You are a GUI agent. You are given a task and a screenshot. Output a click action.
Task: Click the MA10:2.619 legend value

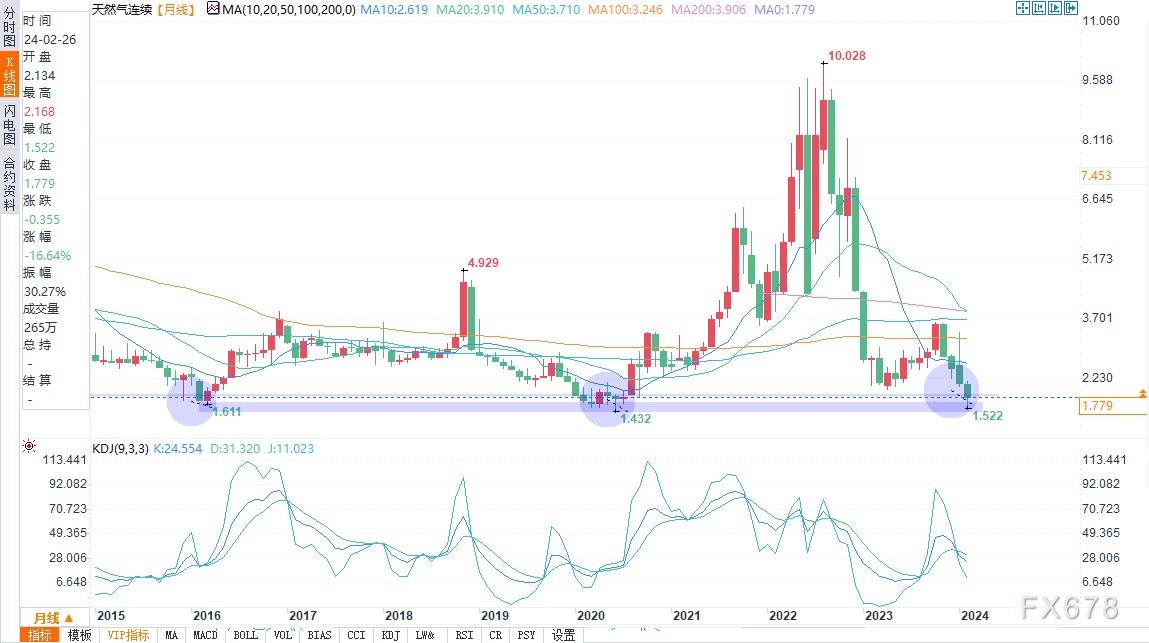(x=394, y=10)
